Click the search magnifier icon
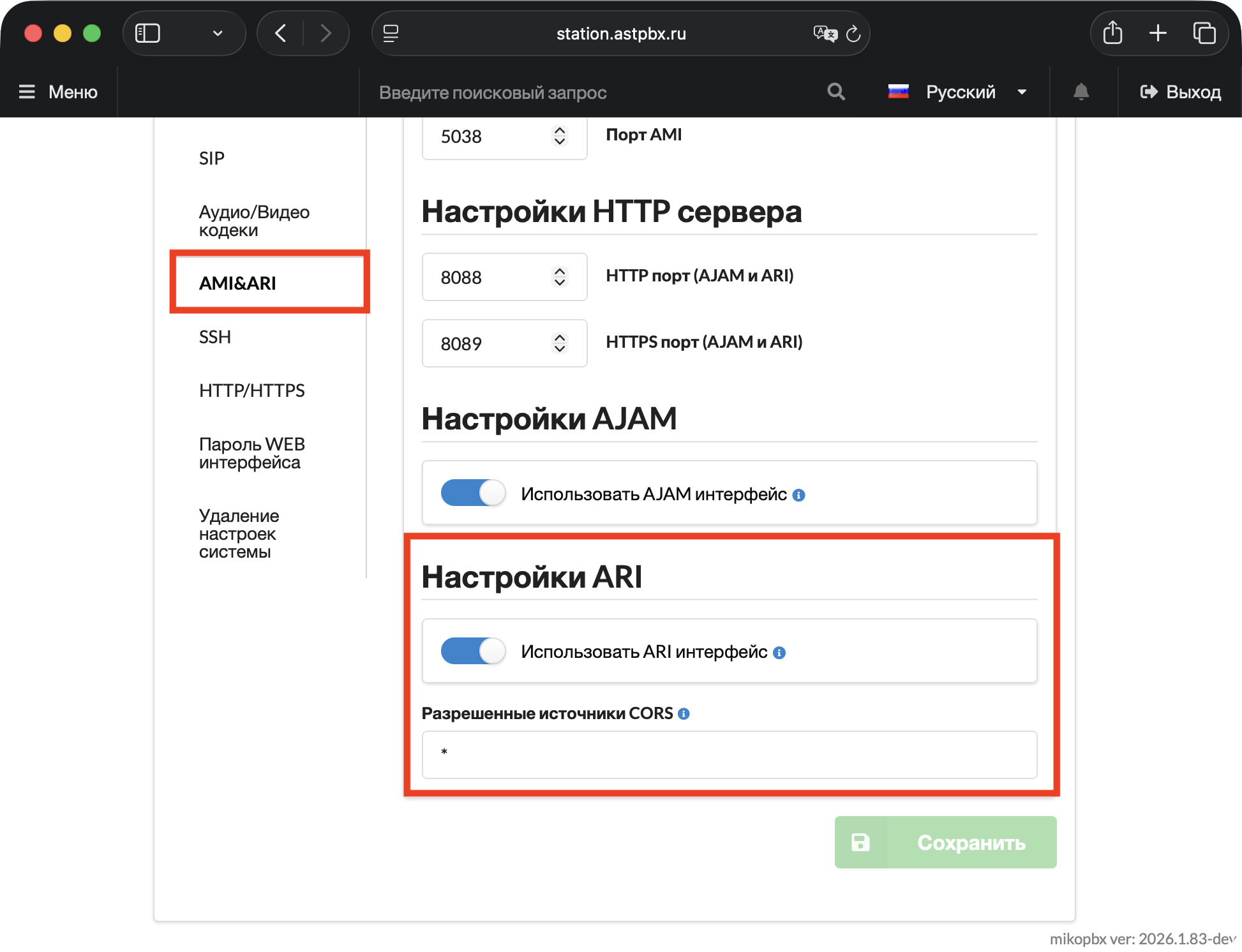This screenshot has width=1242, height=952. 835,92
